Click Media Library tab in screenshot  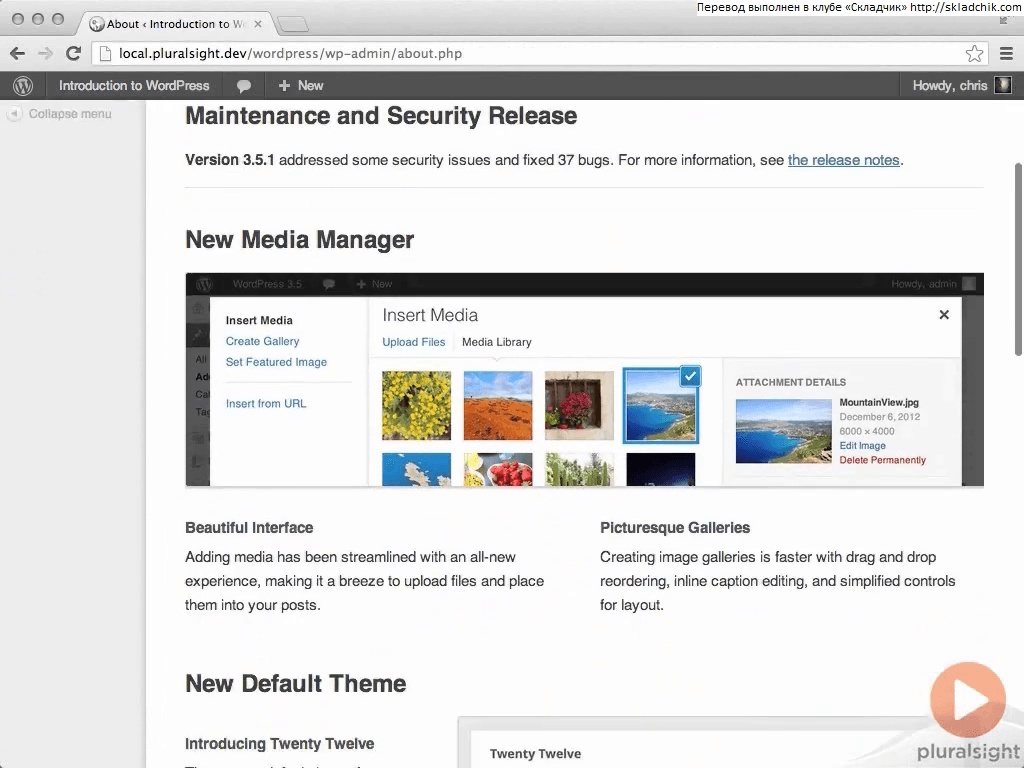coord(496,342)
